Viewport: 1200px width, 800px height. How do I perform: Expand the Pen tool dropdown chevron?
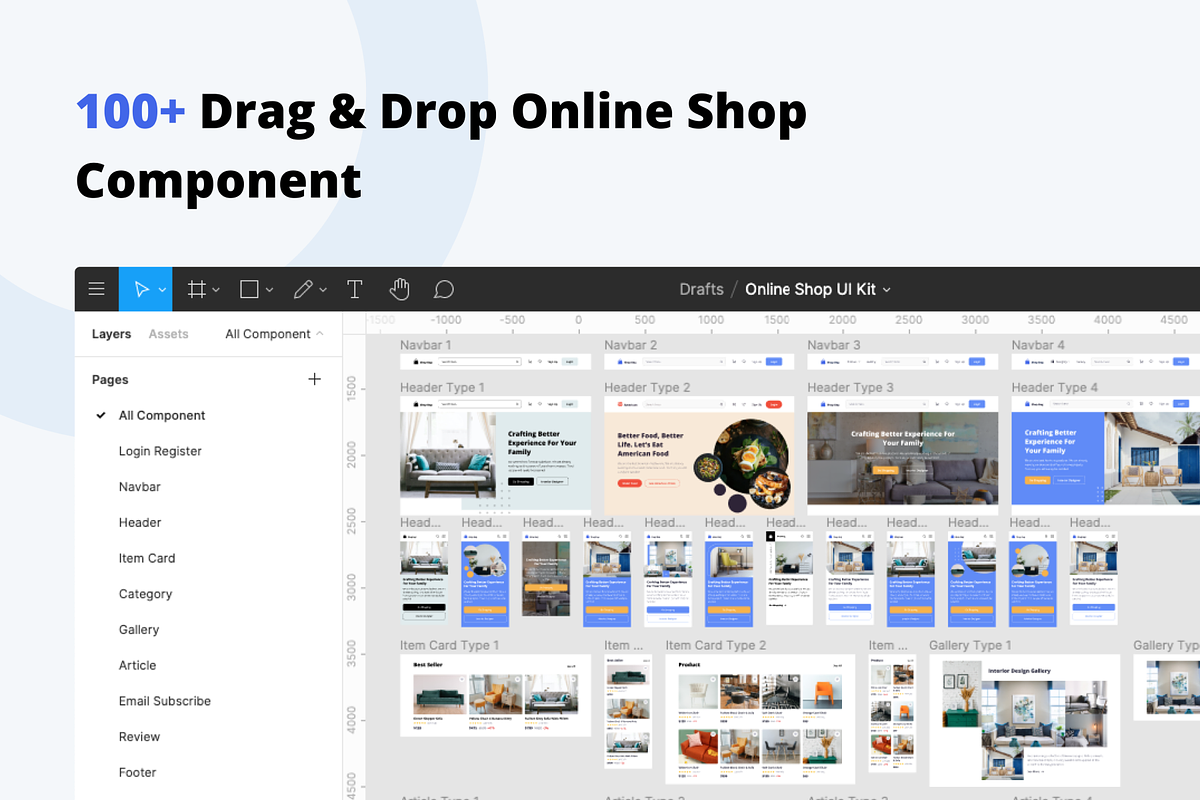(x=322, y=290)
